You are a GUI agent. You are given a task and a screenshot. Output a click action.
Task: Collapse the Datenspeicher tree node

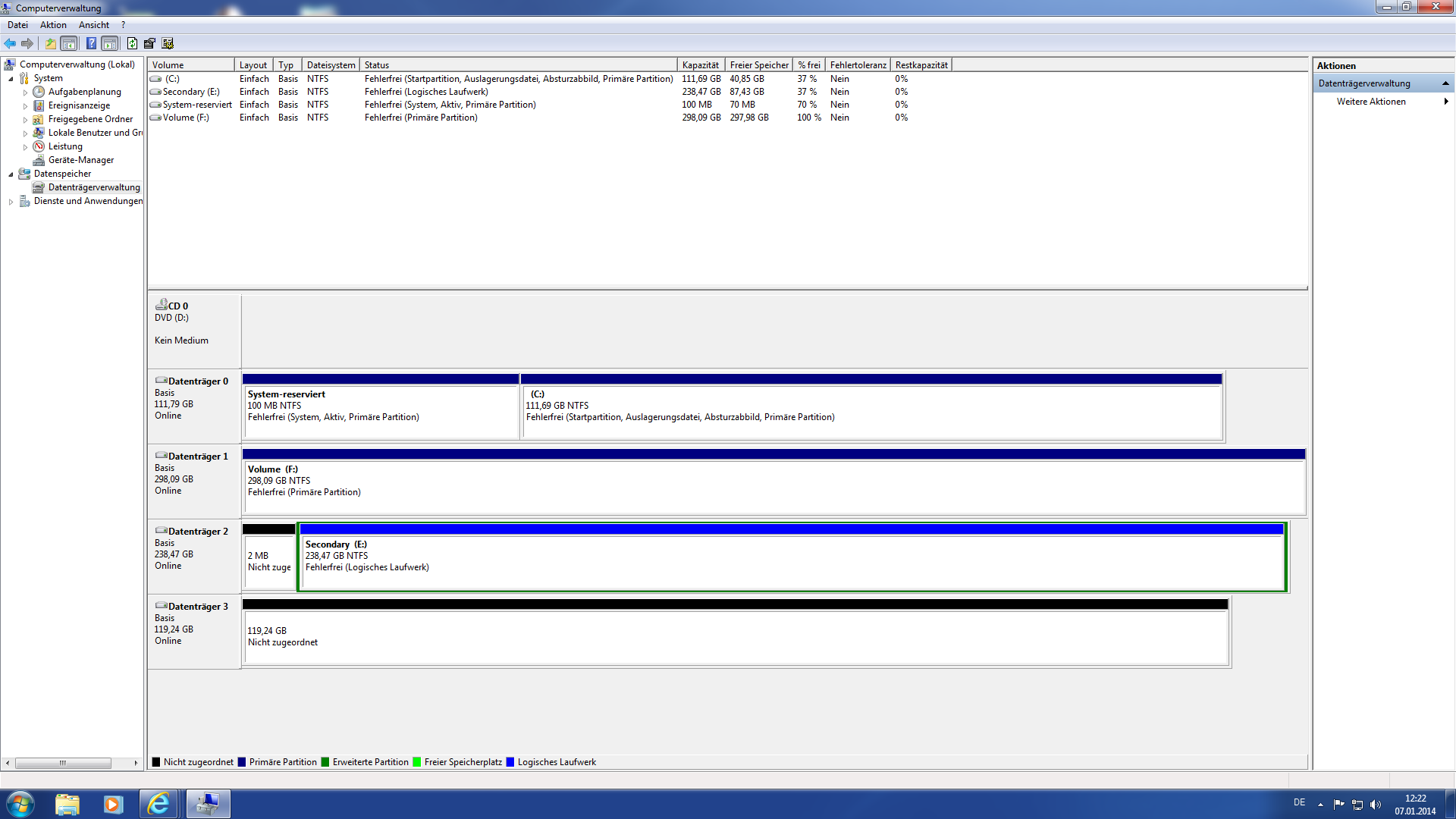click(x=11, y=174)
